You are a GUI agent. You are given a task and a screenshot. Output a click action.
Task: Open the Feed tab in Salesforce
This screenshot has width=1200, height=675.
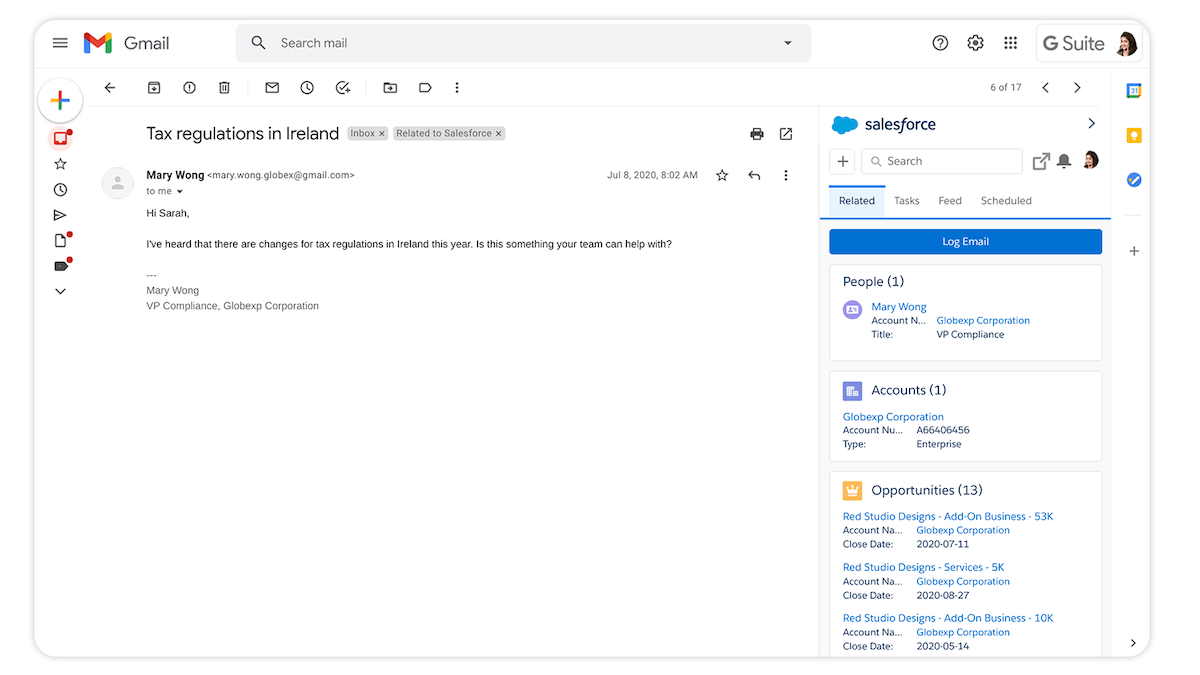[950, 201]
